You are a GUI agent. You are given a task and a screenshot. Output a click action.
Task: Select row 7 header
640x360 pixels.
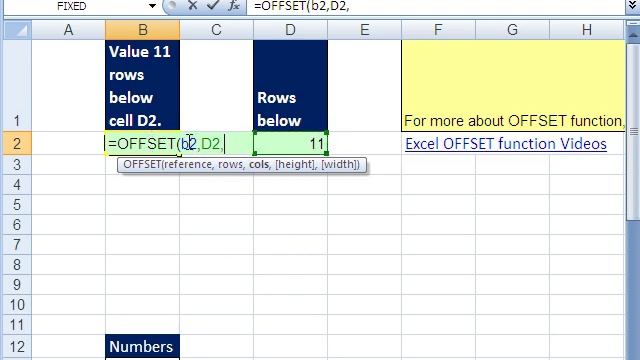click(x=17, y=245)
